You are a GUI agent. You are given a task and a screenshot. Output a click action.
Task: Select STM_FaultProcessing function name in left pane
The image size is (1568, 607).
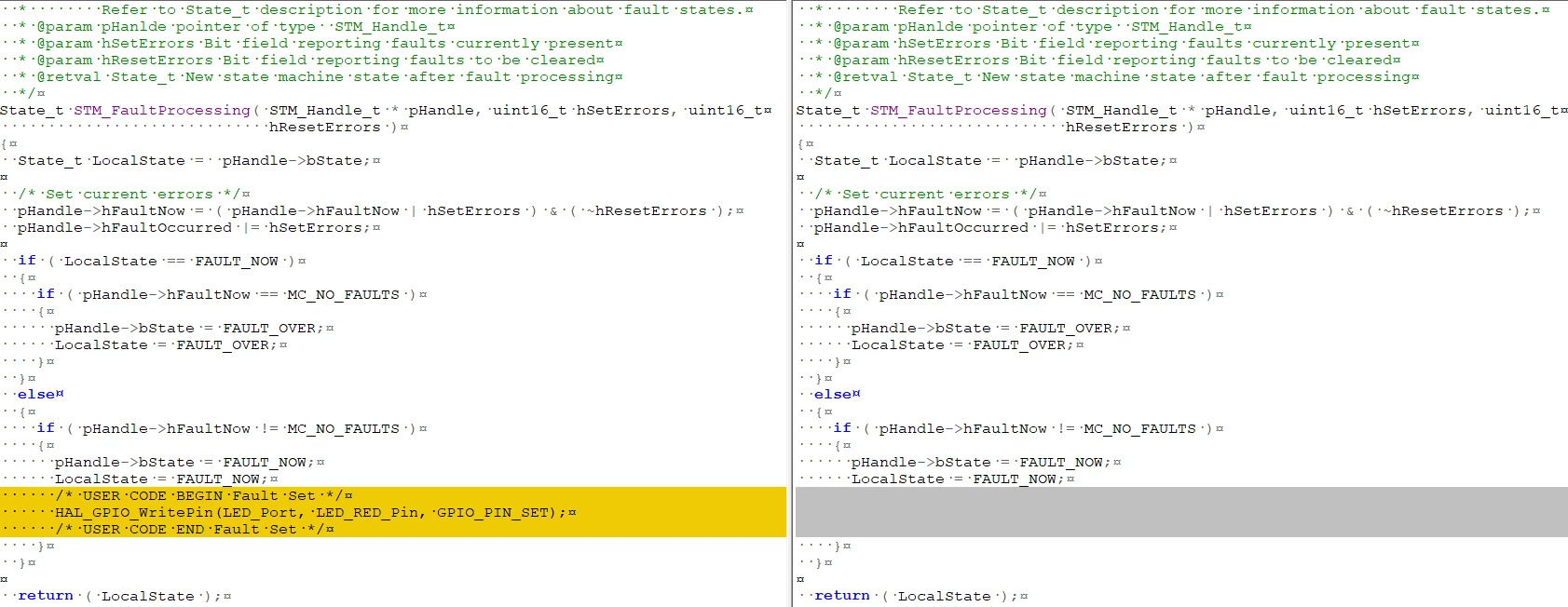pos(162,110)
